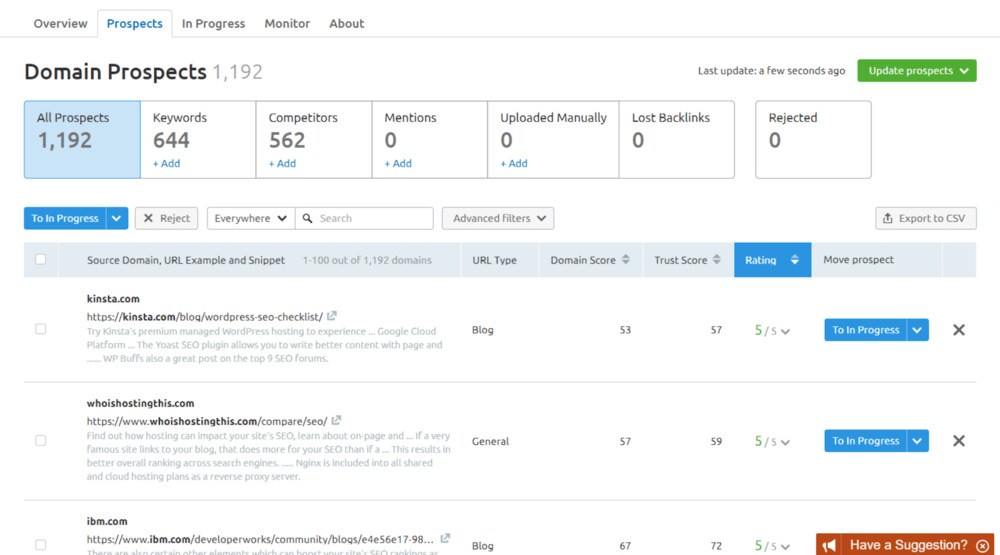Tick the select-all checkbox in table header

pos(41,259)
